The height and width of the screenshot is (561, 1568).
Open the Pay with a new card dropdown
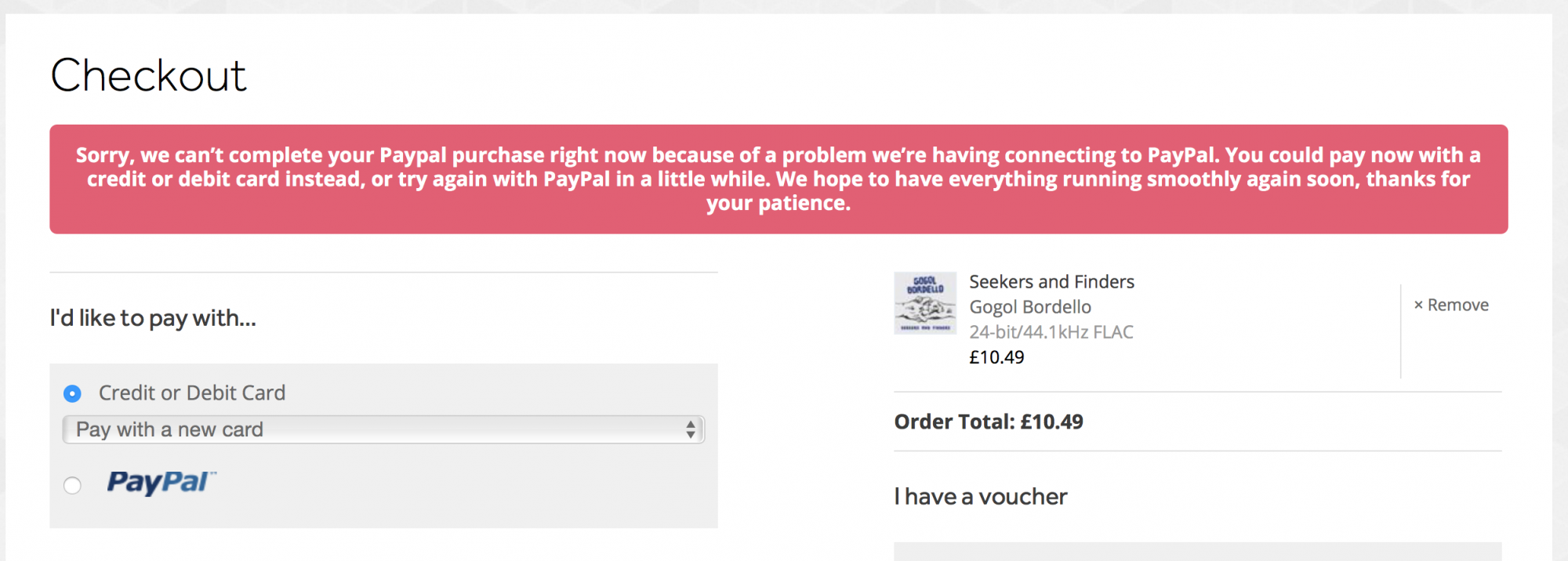coord(383,429)
